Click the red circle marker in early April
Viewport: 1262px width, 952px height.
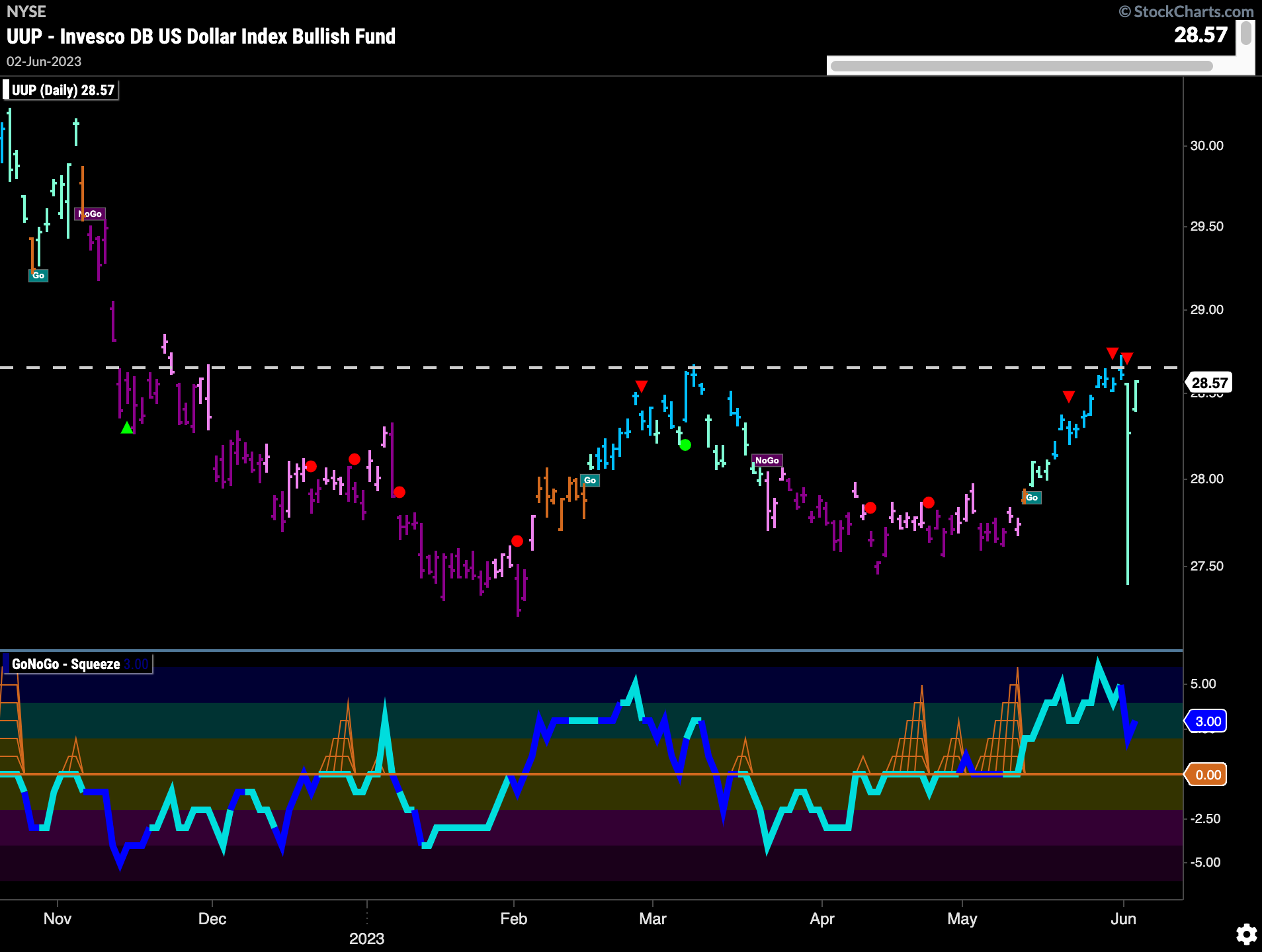[x=870, y=508]
